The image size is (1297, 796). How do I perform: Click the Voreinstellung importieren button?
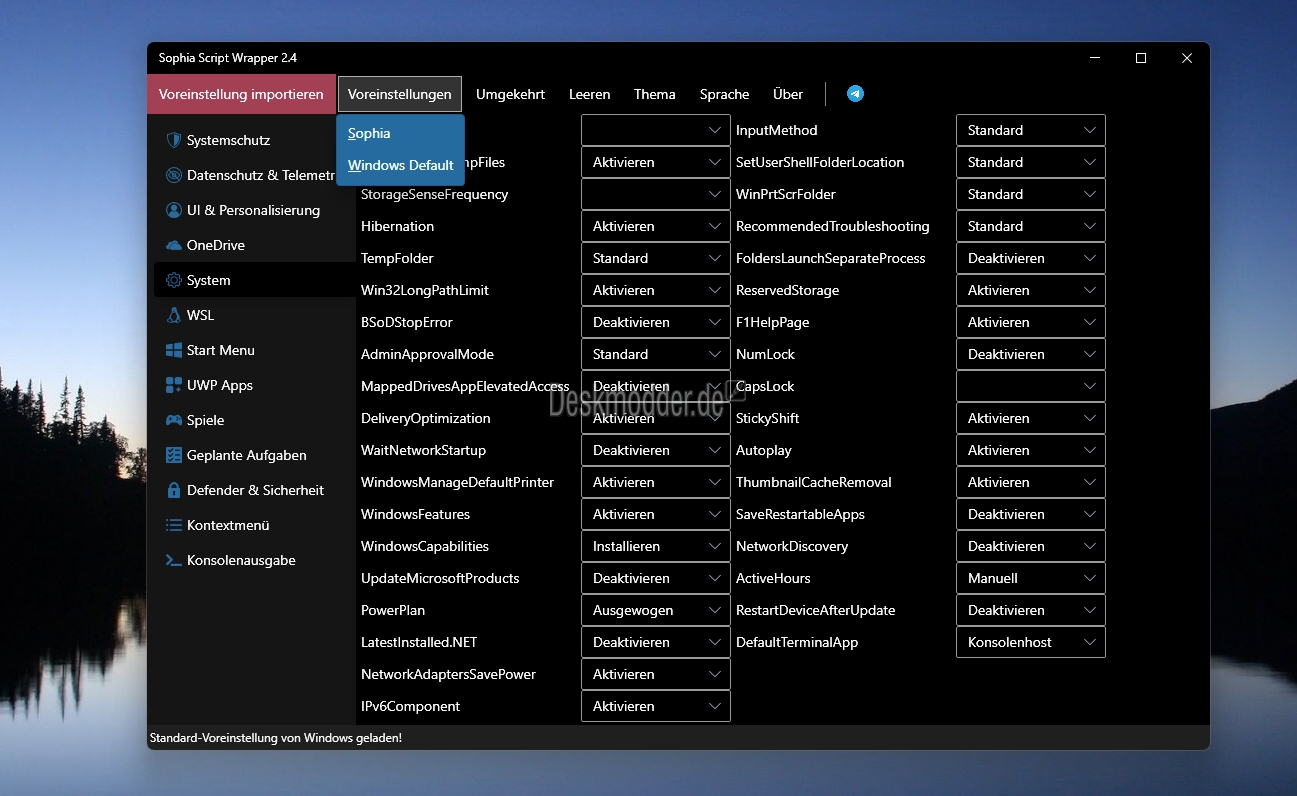point(241,94)
